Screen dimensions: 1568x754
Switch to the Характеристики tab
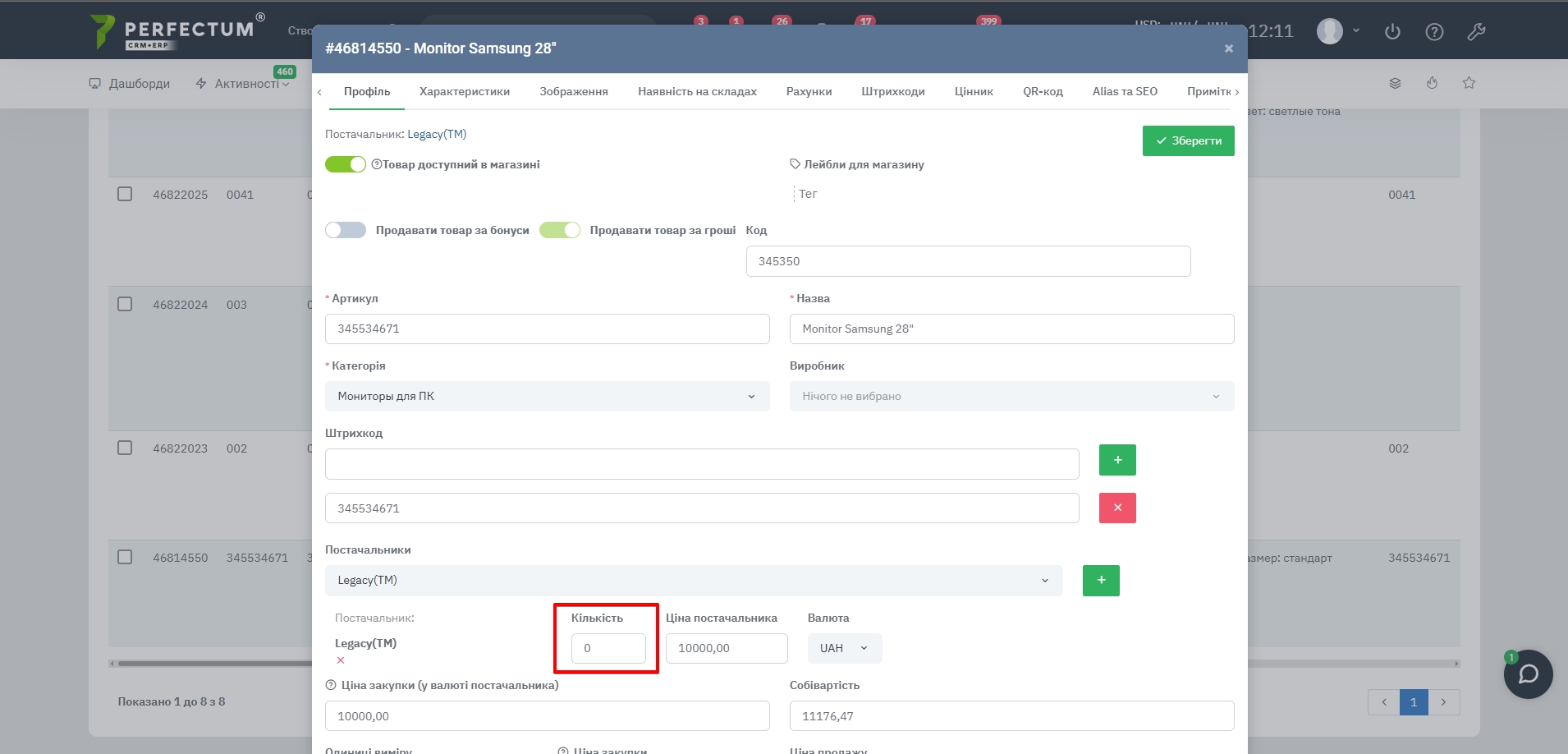point(465,91)
